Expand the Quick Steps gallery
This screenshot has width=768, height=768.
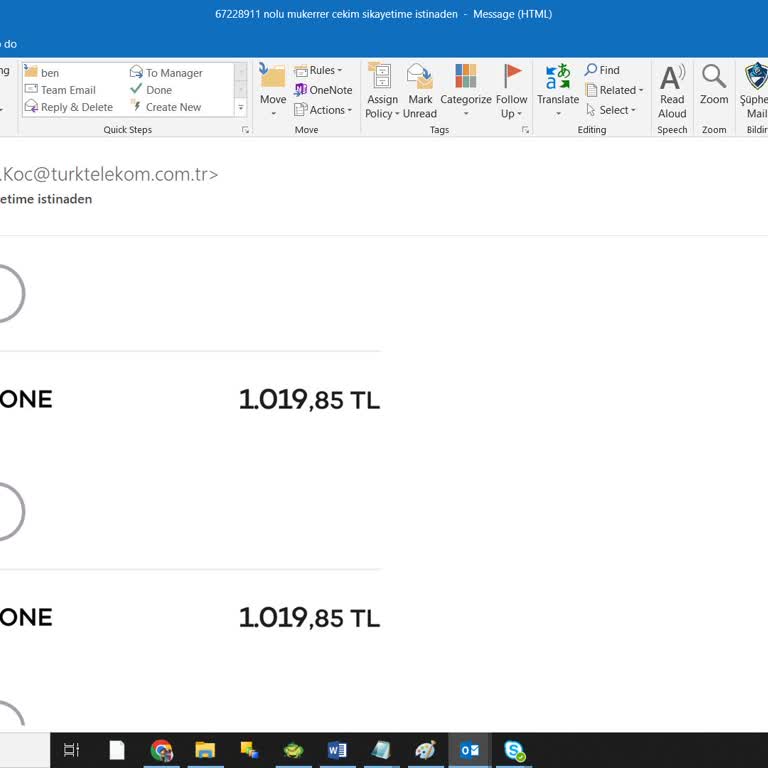241,107
